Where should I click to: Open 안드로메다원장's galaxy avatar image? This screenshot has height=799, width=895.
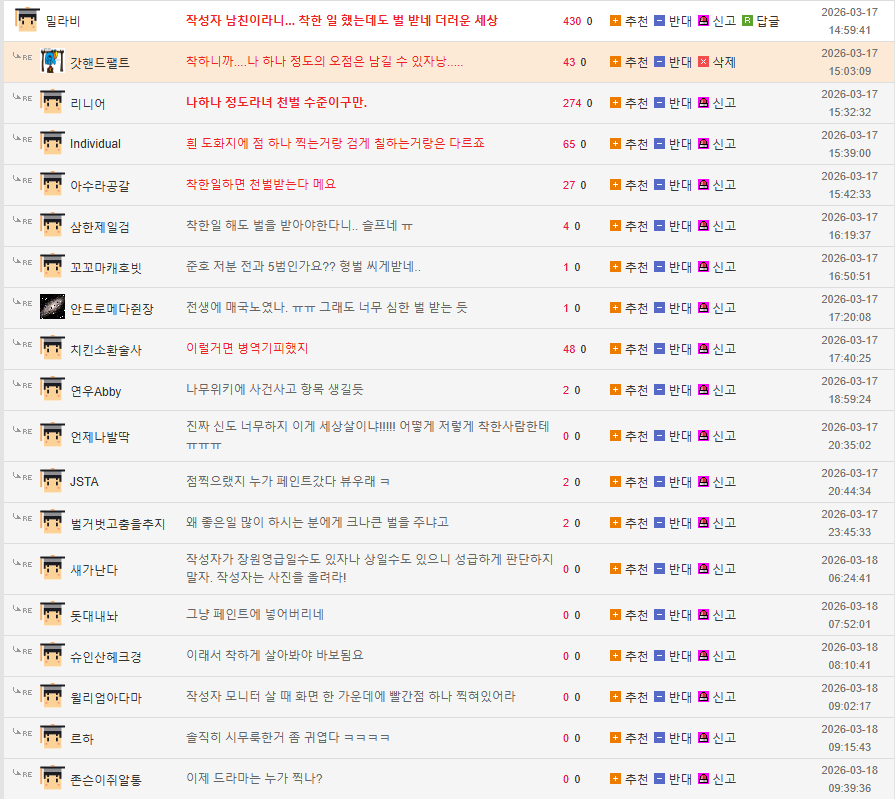[53, 307]
